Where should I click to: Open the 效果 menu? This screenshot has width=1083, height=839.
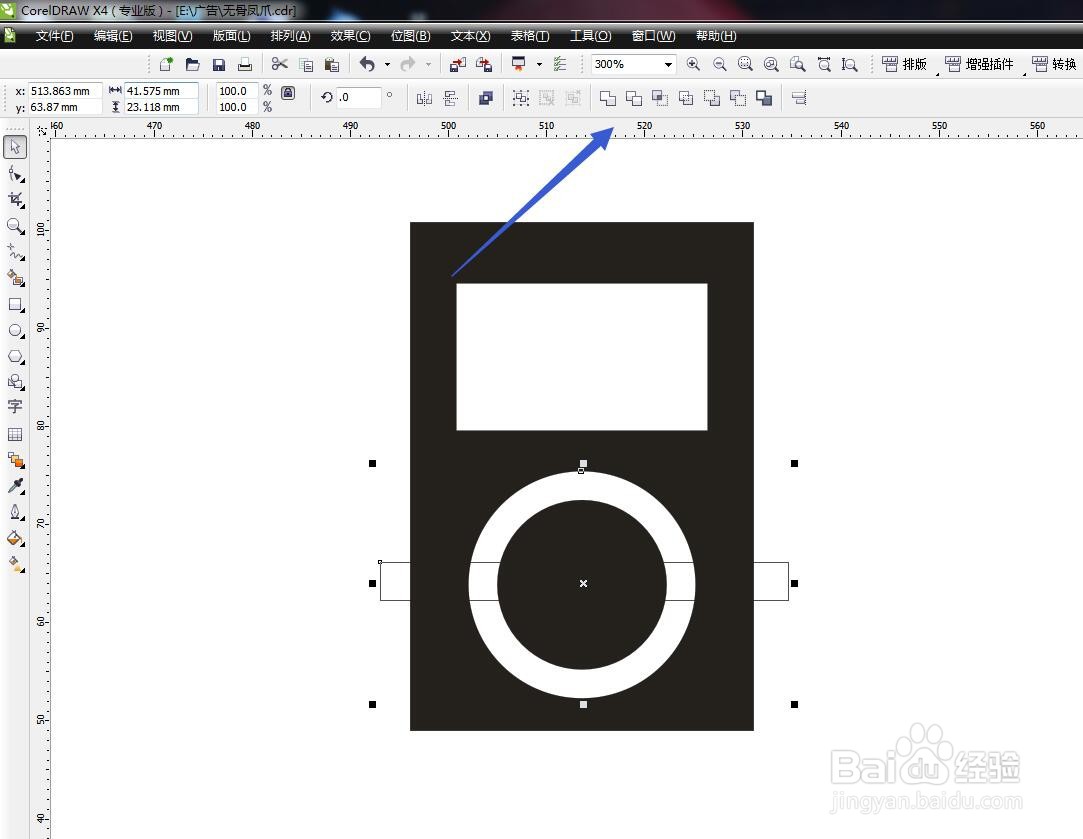pos(349,35)
